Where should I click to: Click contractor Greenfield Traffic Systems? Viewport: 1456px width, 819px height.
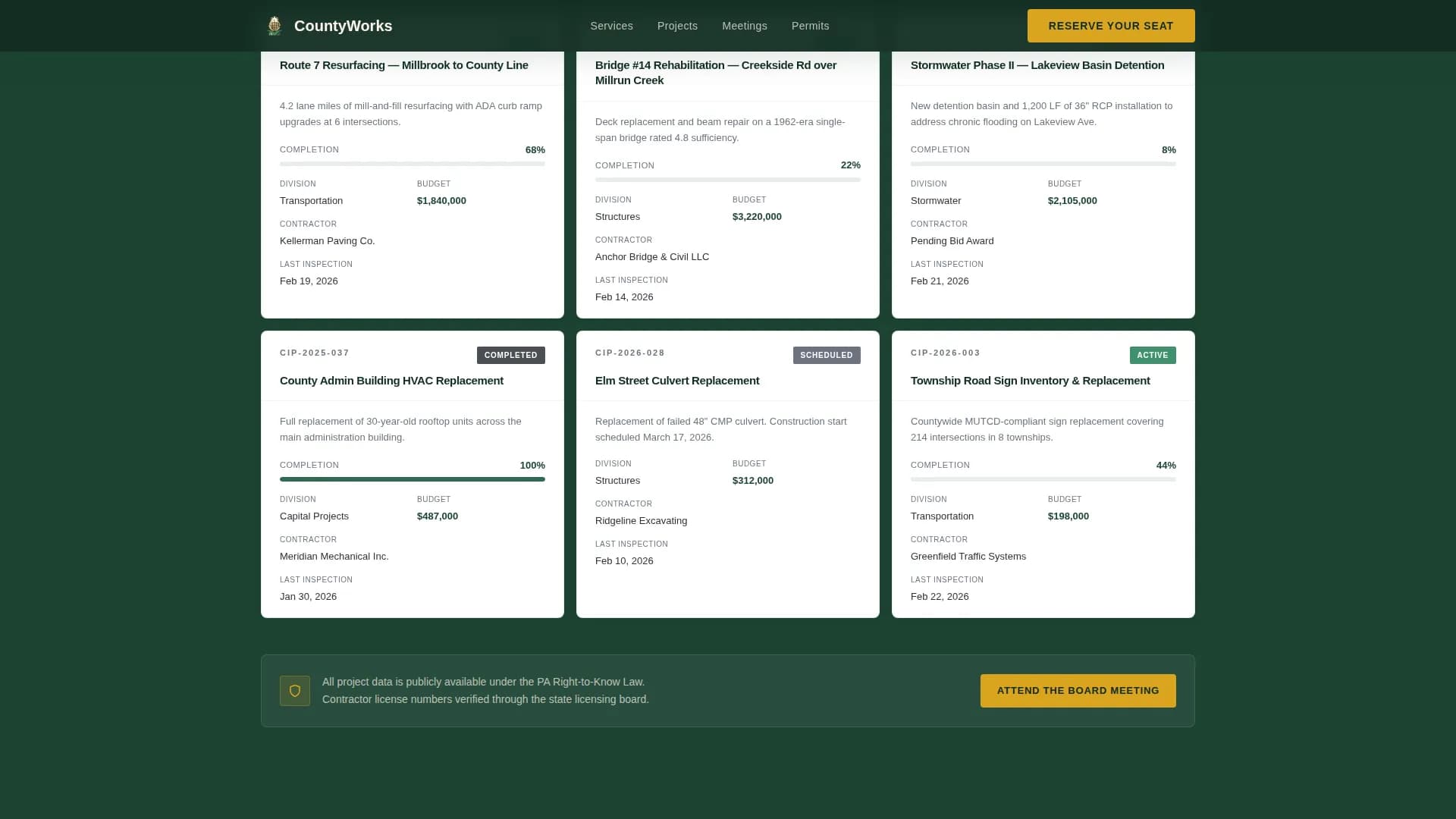click(x=968, y=557)
